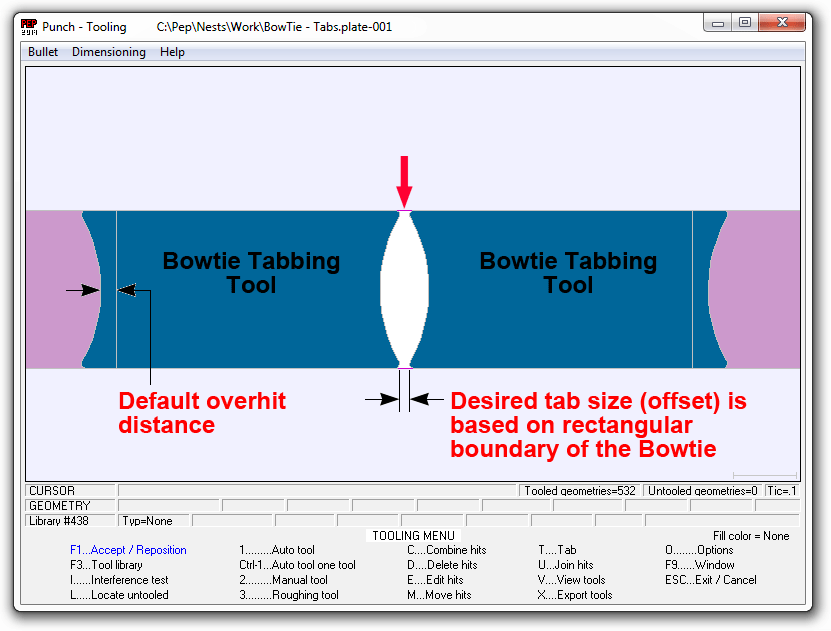Screen dimensions: 831x631
Task: Choose the Manual tool command
Action: click(283, 580)
